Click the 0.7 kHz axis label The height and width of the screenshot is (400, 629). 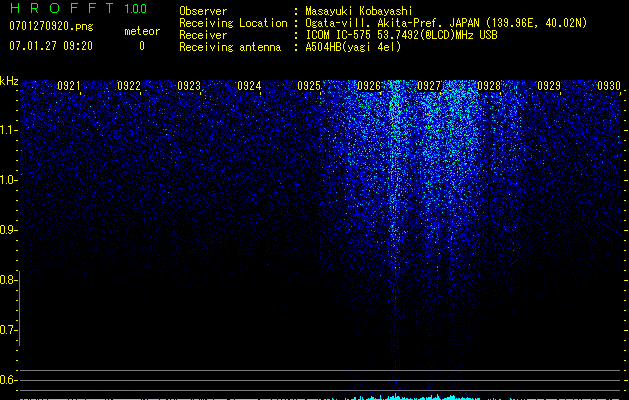point(8,330)
